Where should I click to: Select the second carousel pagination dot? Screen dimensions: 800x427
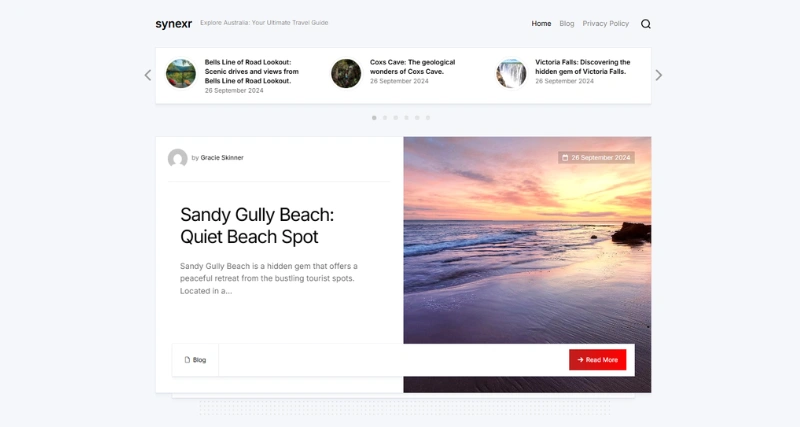(385, 118)
